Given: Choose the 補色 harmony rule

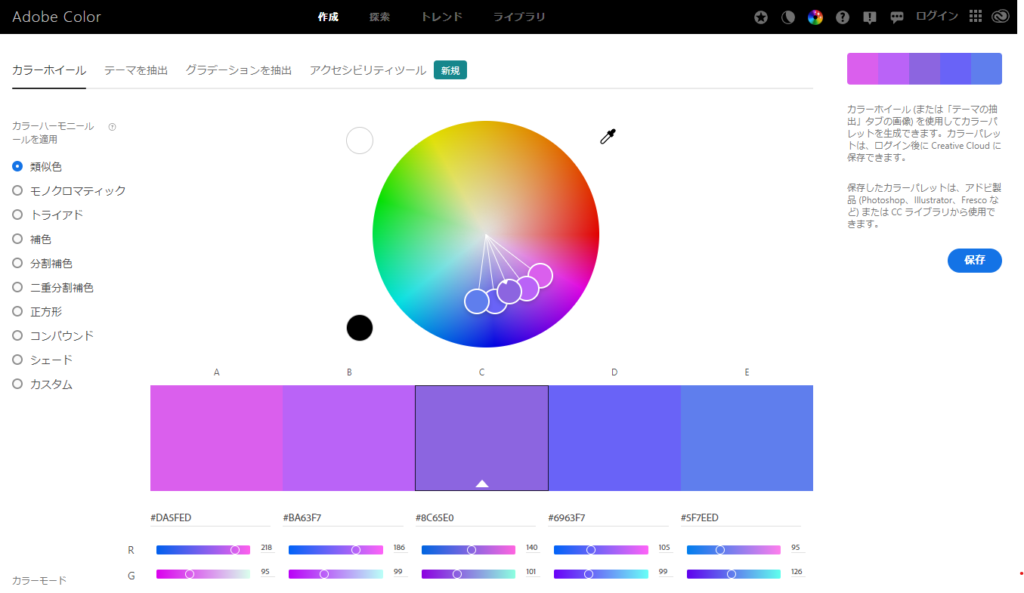Looking at the screenshot, I should [x=17, y=239].
